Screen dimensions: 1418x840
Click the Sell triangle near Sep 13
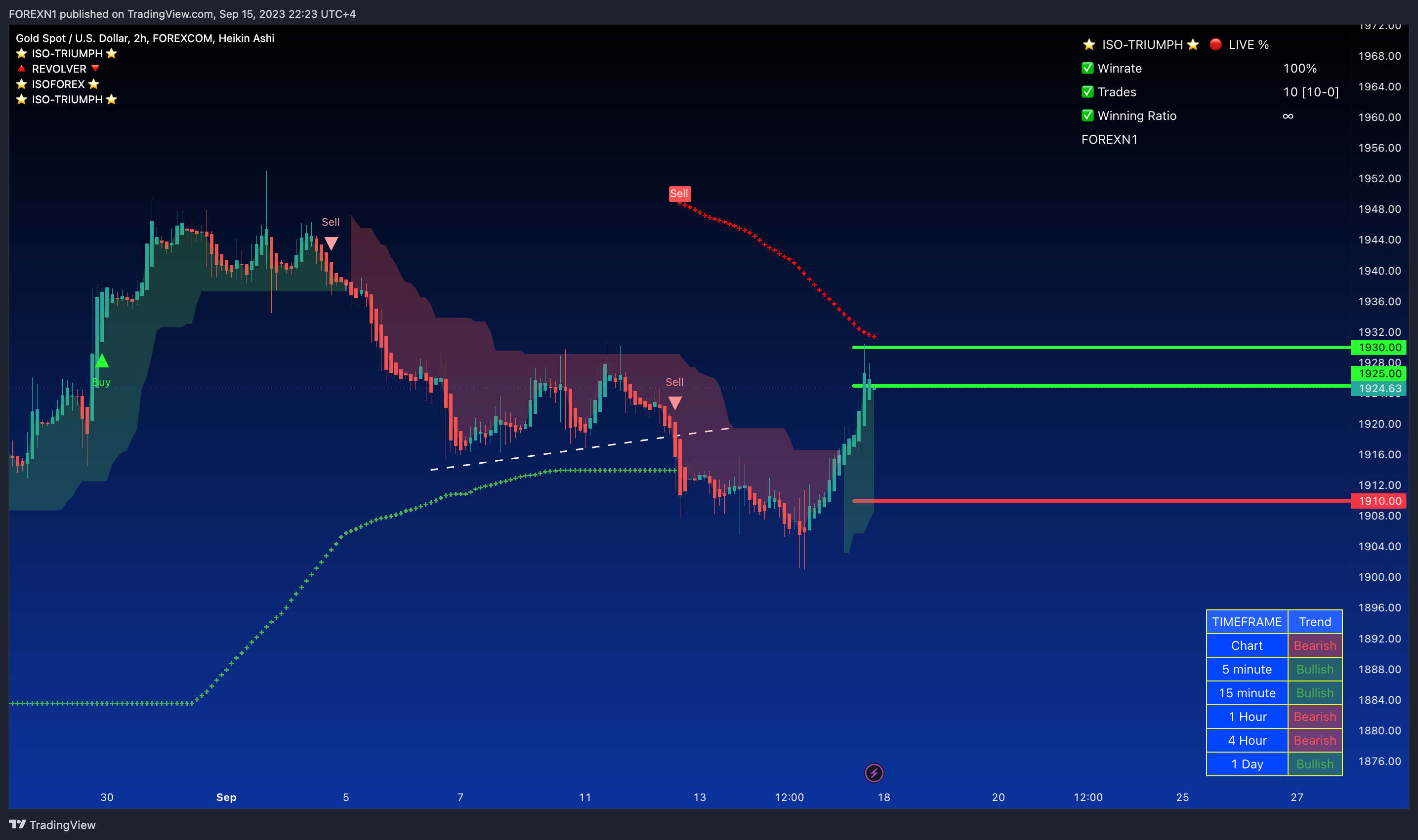tap(674, 403)
